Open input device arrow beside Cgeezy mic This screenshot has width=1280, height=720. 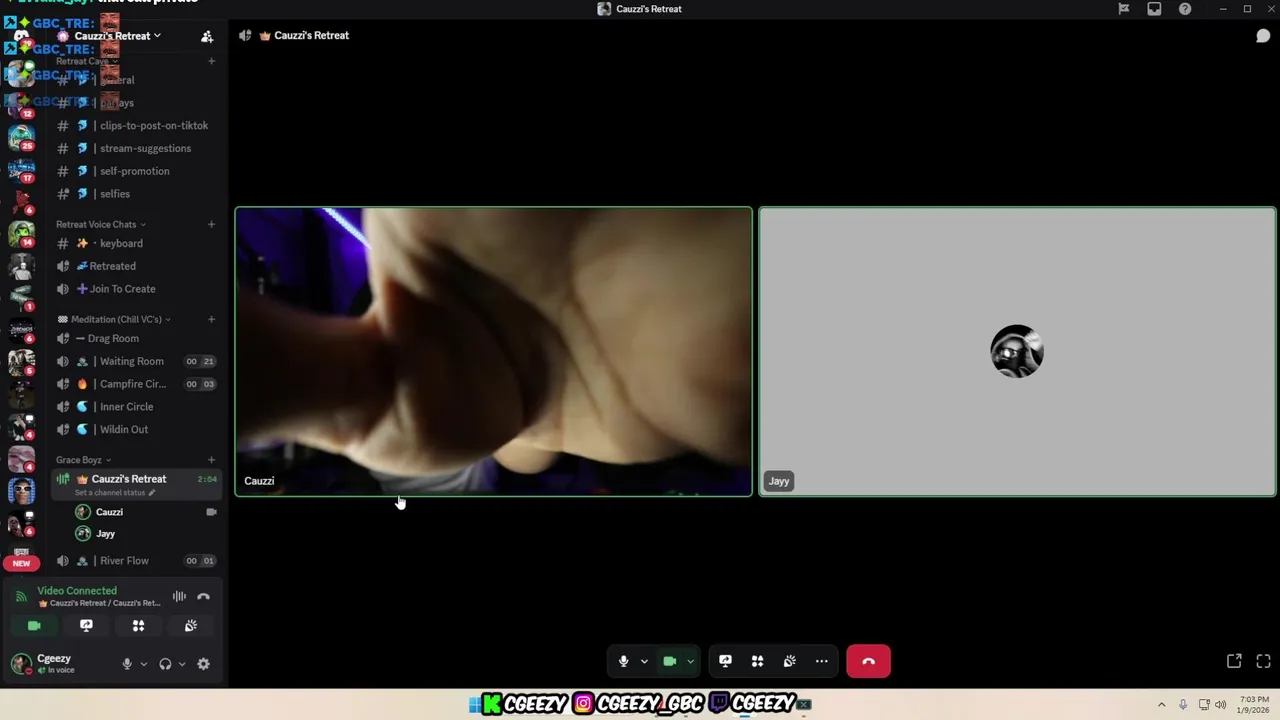(143, 664)
